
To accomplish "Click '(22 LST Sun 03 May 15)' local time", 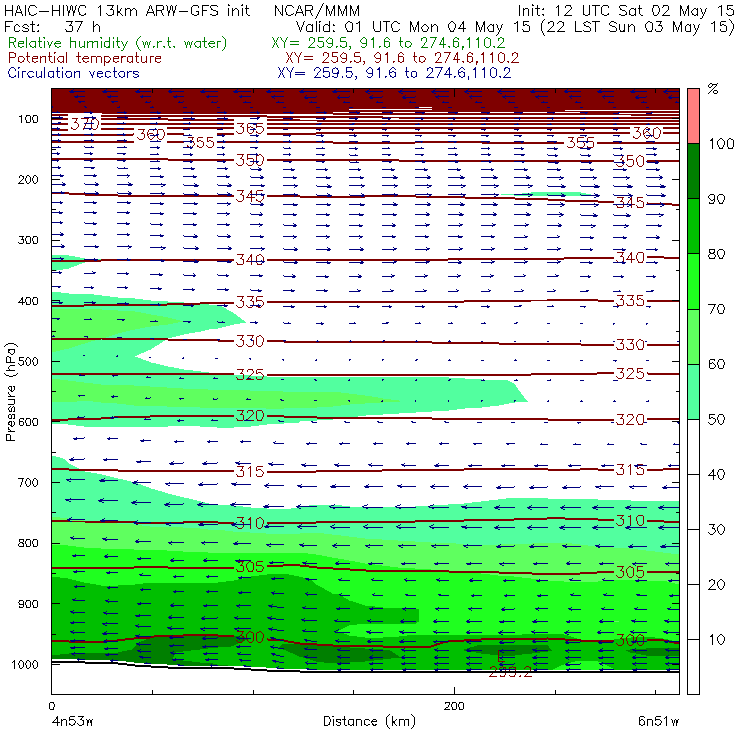I will tap(638, 27).
